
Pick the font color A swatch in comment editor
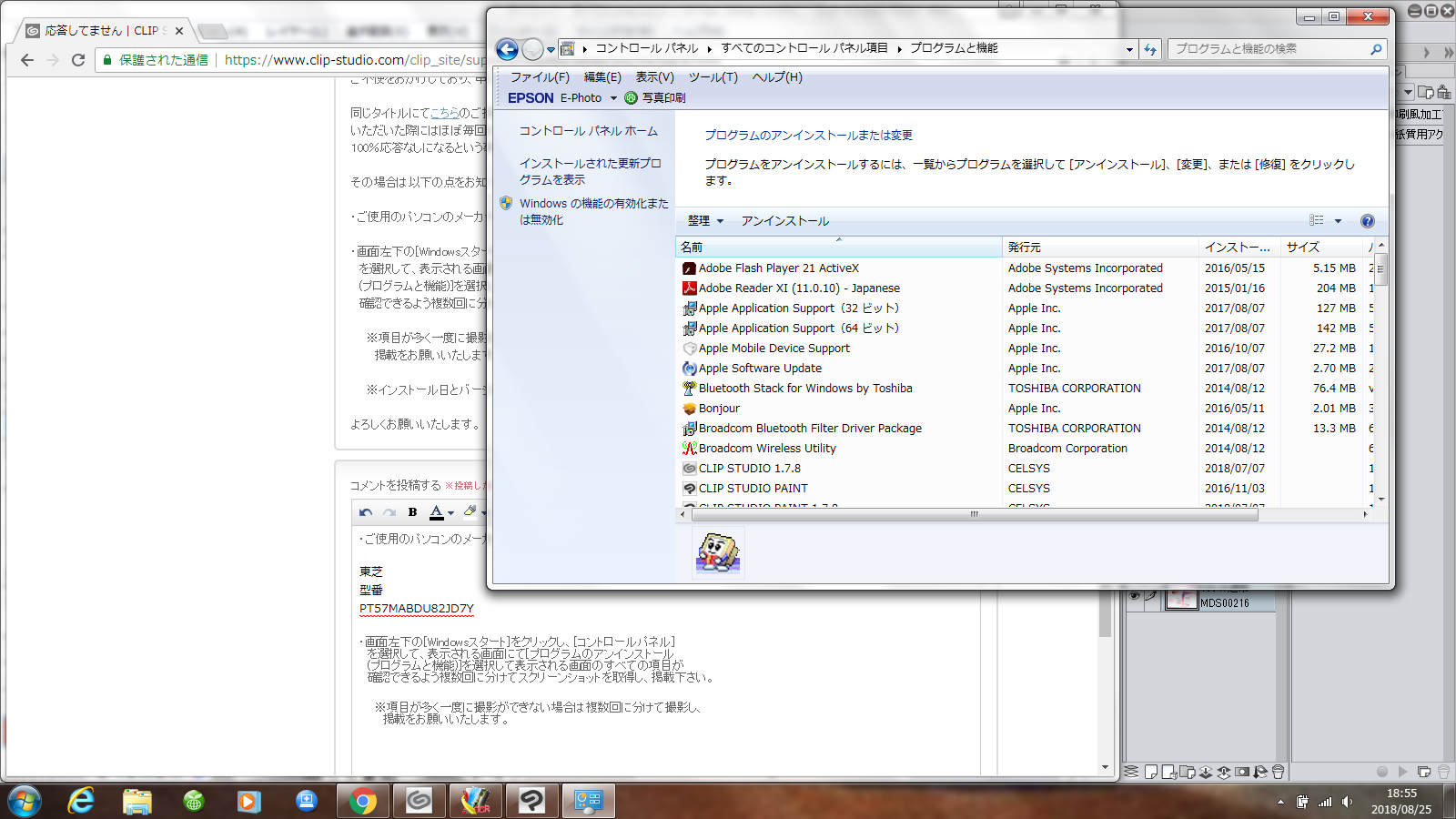tap(437, 512)
